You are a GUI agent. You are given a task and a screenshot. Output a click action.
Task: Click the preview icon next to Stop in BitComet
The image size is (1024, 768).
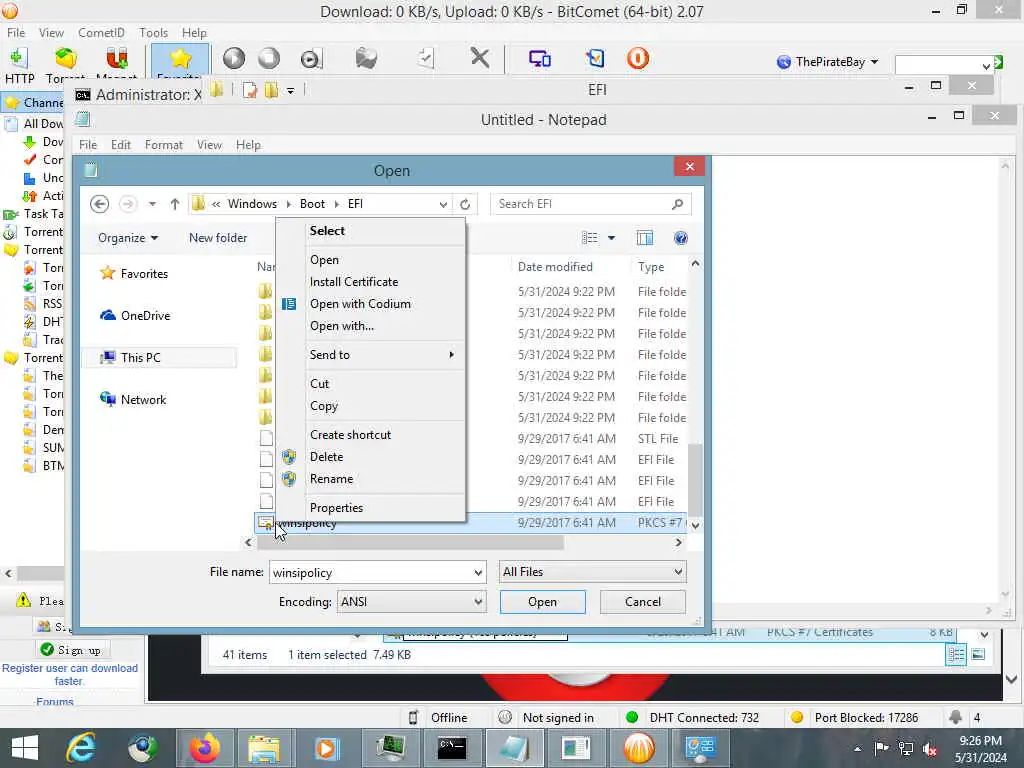(311, 59)
